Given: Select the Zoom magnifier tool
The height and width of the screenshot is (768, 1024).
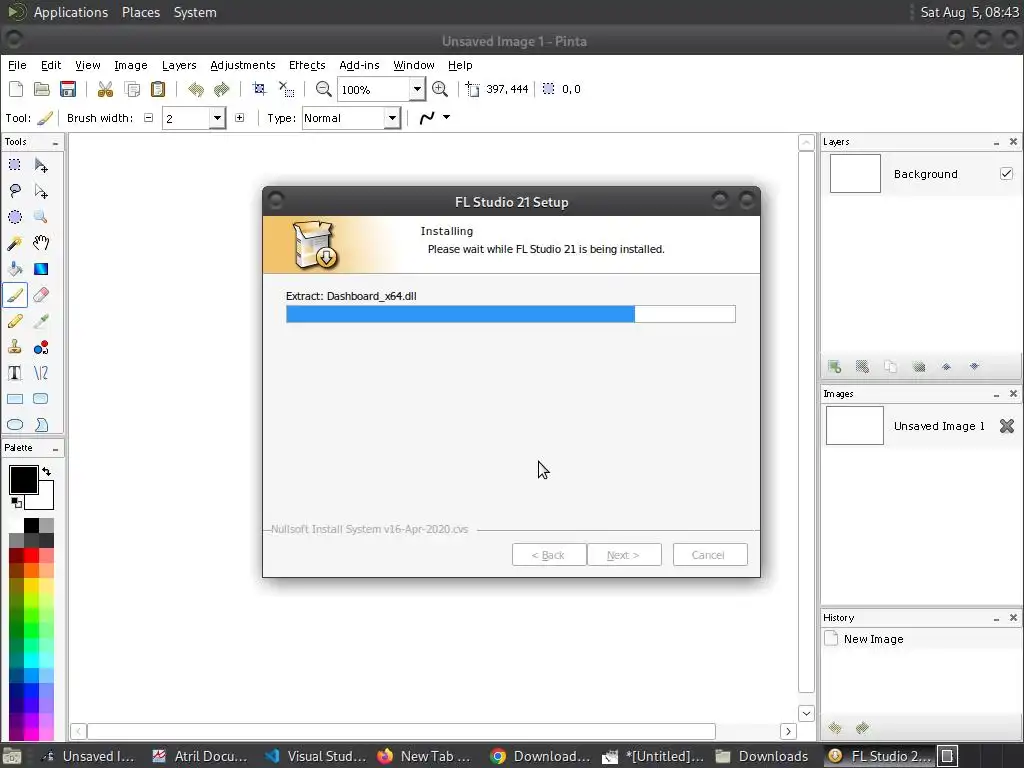Looking at the screenshot, I should 41,217.
